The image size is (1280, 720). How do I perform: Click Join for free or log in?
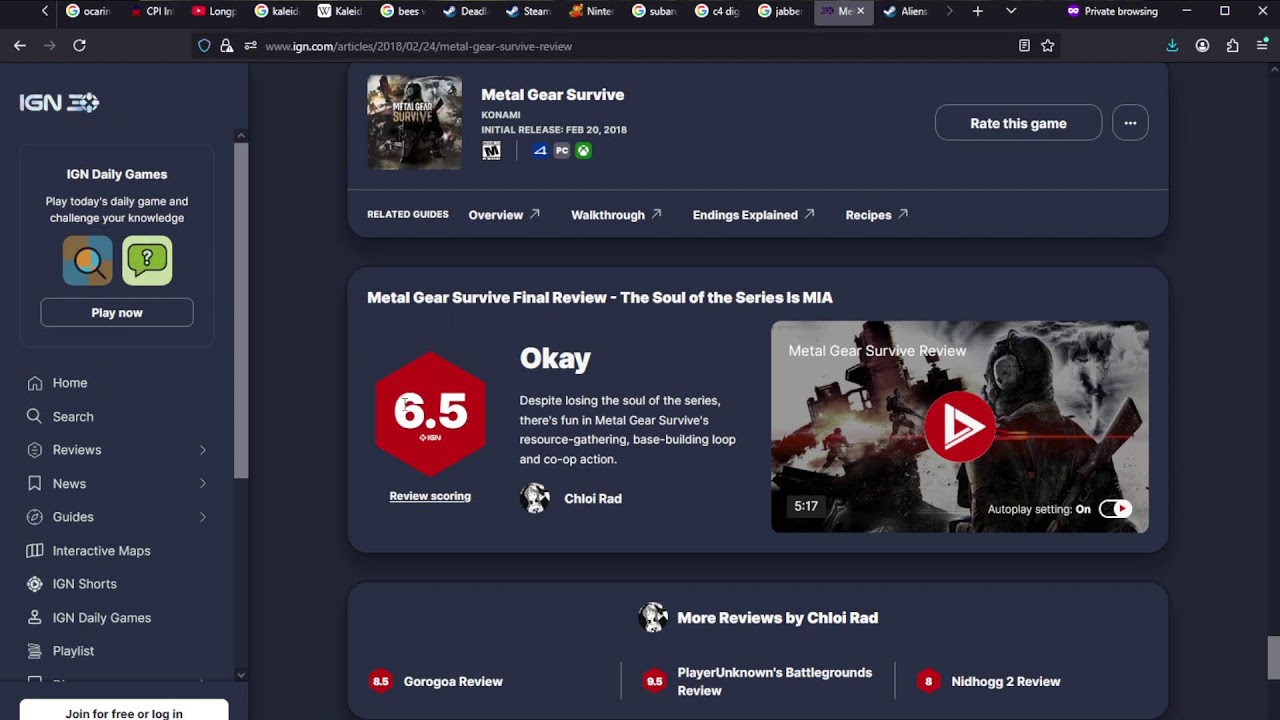(x=124, y=711)
